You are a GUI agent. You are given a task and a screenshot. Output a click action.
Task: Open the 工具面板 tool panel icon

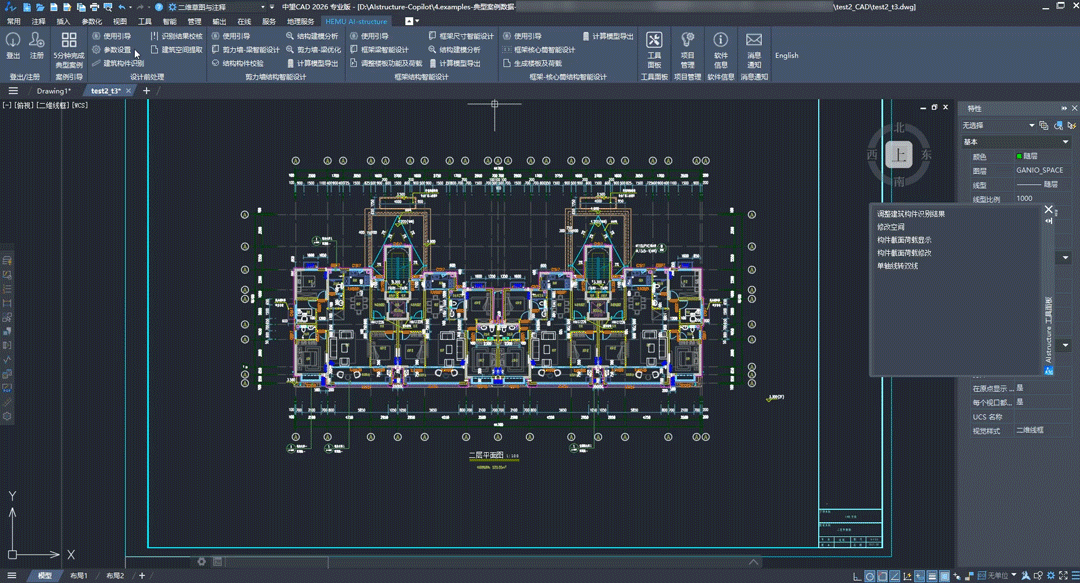(x=654, y=41)
